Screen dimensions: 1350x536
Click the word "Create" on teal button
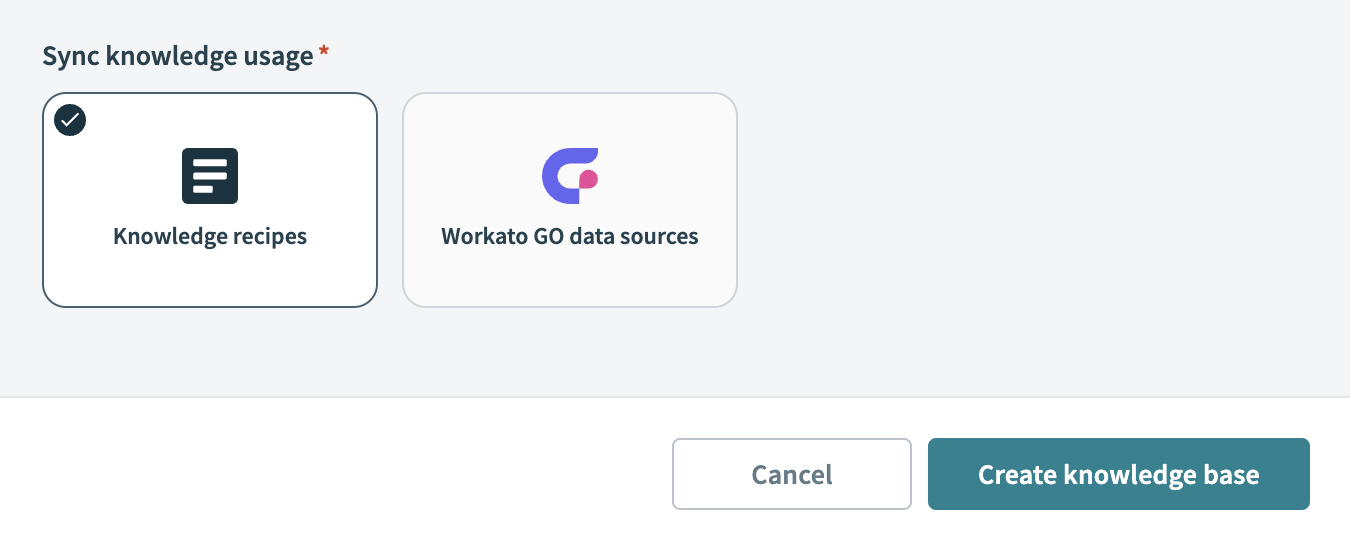coord(1016,474)
